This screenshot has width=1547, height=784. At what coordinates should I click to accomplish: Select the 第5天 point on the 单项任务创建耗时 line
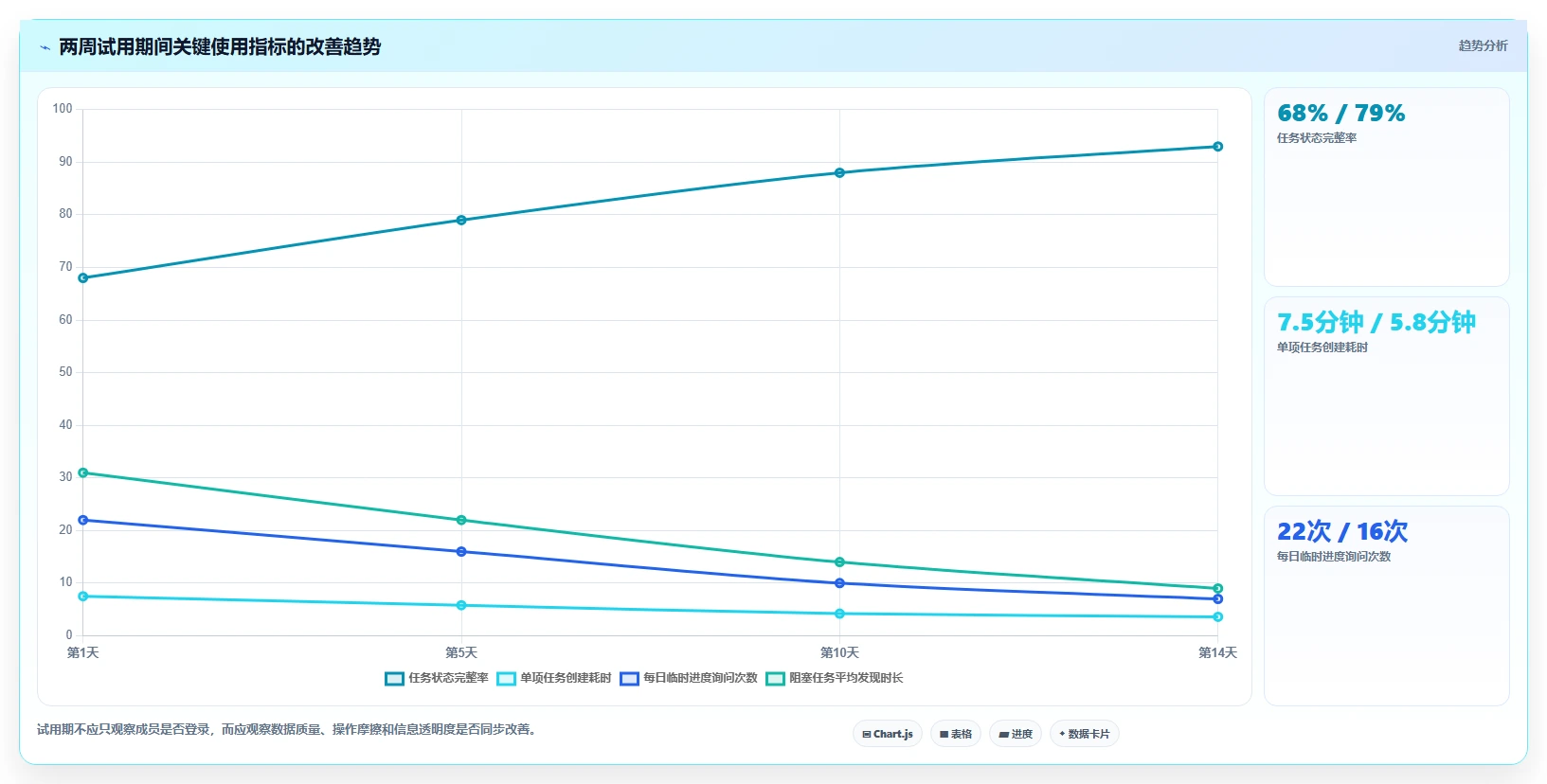pyautogui.click(x=461, y=605)
